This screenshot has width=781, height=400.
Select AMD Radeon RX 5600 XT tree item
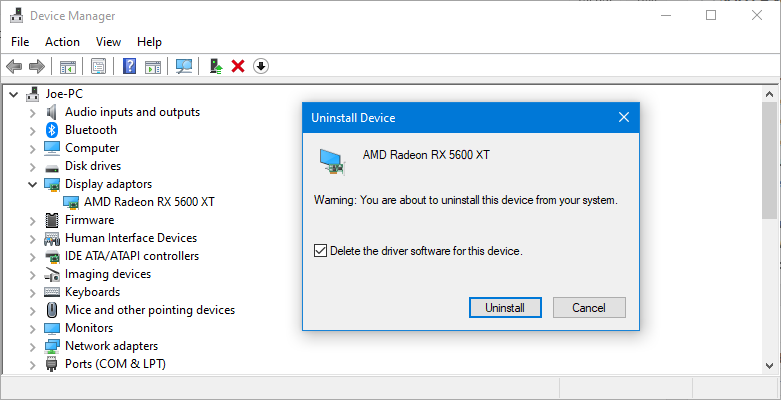[x=149, y=202]
